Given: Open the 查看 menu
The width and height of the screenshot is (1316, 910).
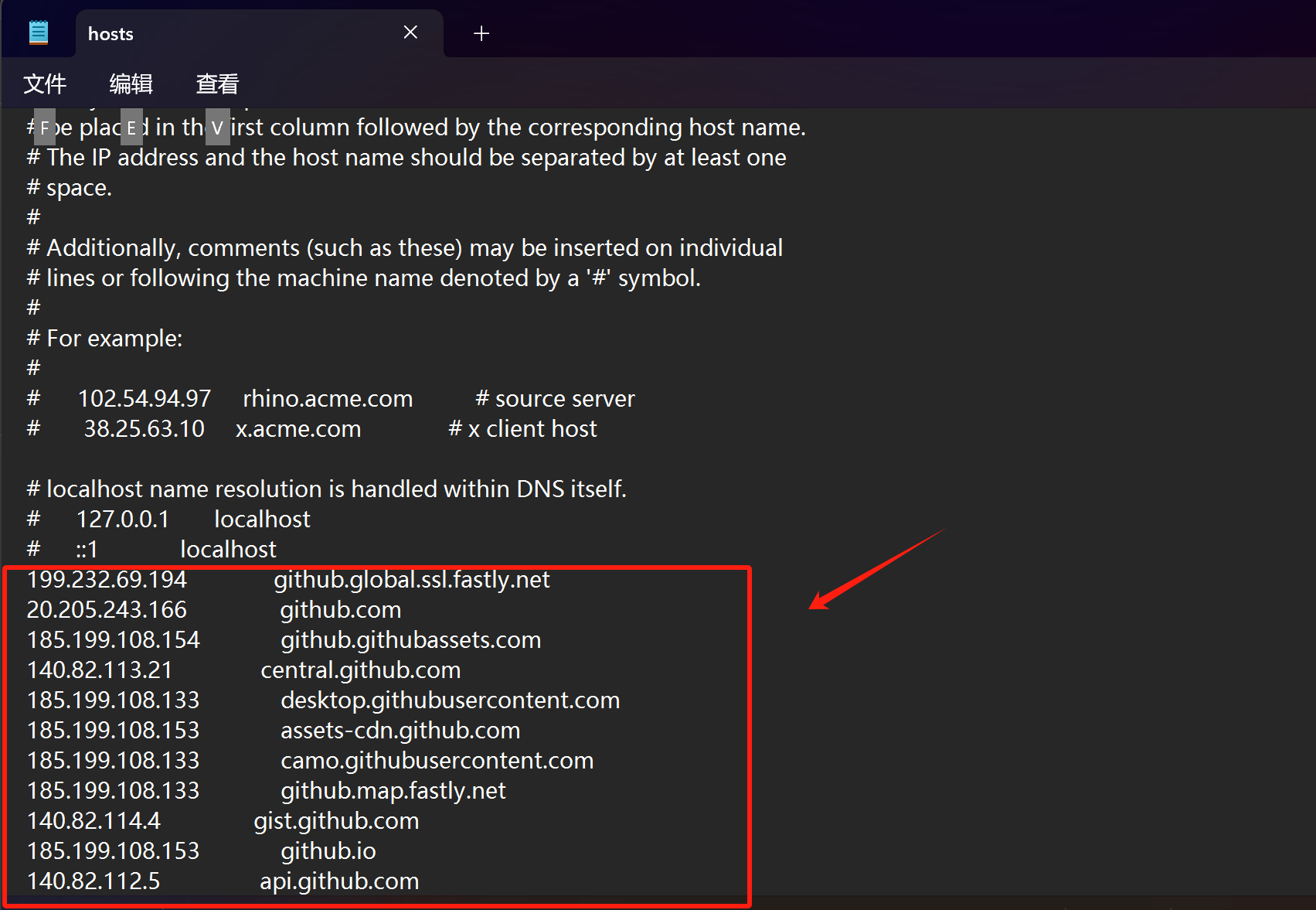Looking at the screenshot, I should tap(216, 84).
